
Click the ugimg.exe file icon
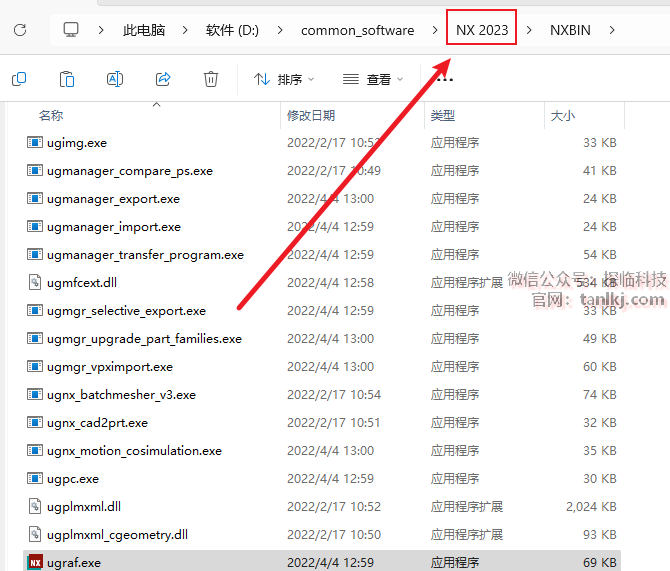[35, 142]
